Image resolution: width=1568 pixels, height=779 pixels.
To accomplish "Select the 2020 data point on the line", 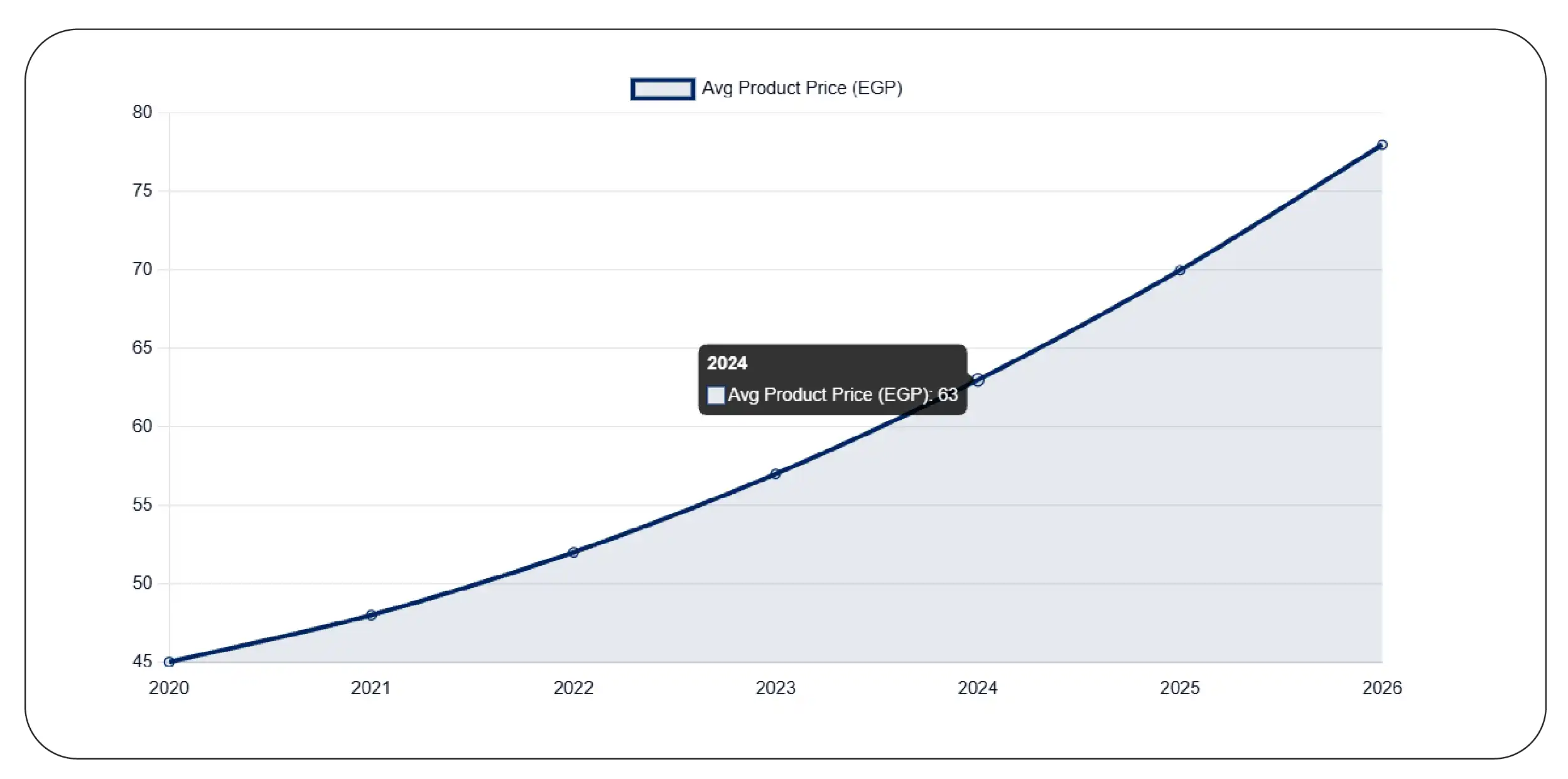I will [x=169, y=662].
